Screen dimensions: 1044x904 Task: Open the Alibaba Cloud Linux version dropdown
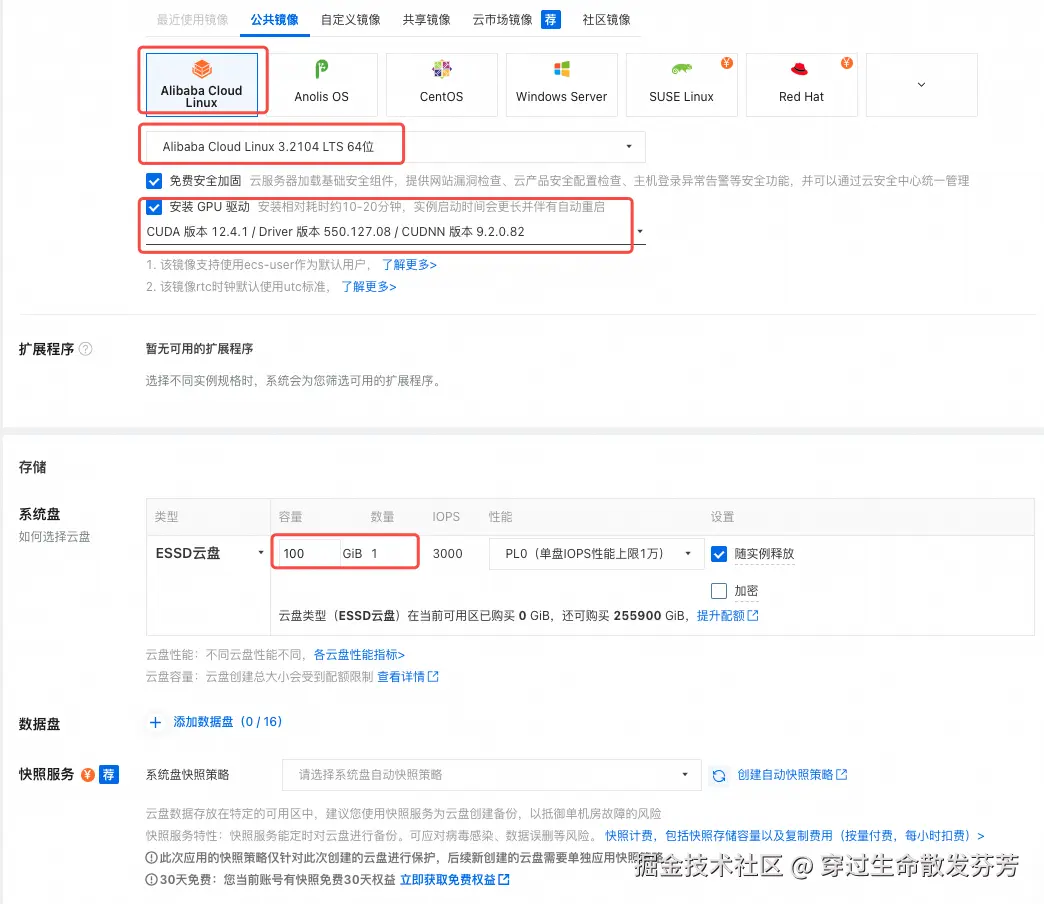tap(395, 146)
